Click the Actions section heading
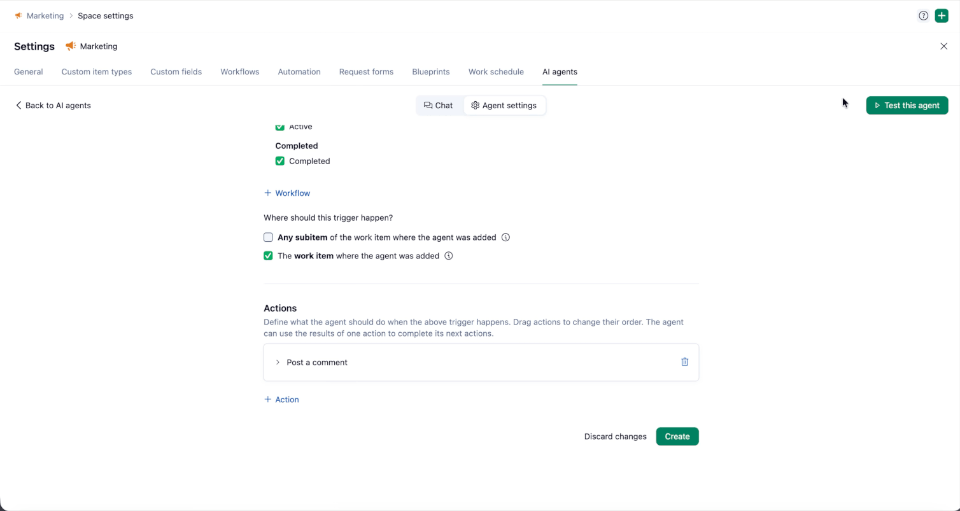 280,308
